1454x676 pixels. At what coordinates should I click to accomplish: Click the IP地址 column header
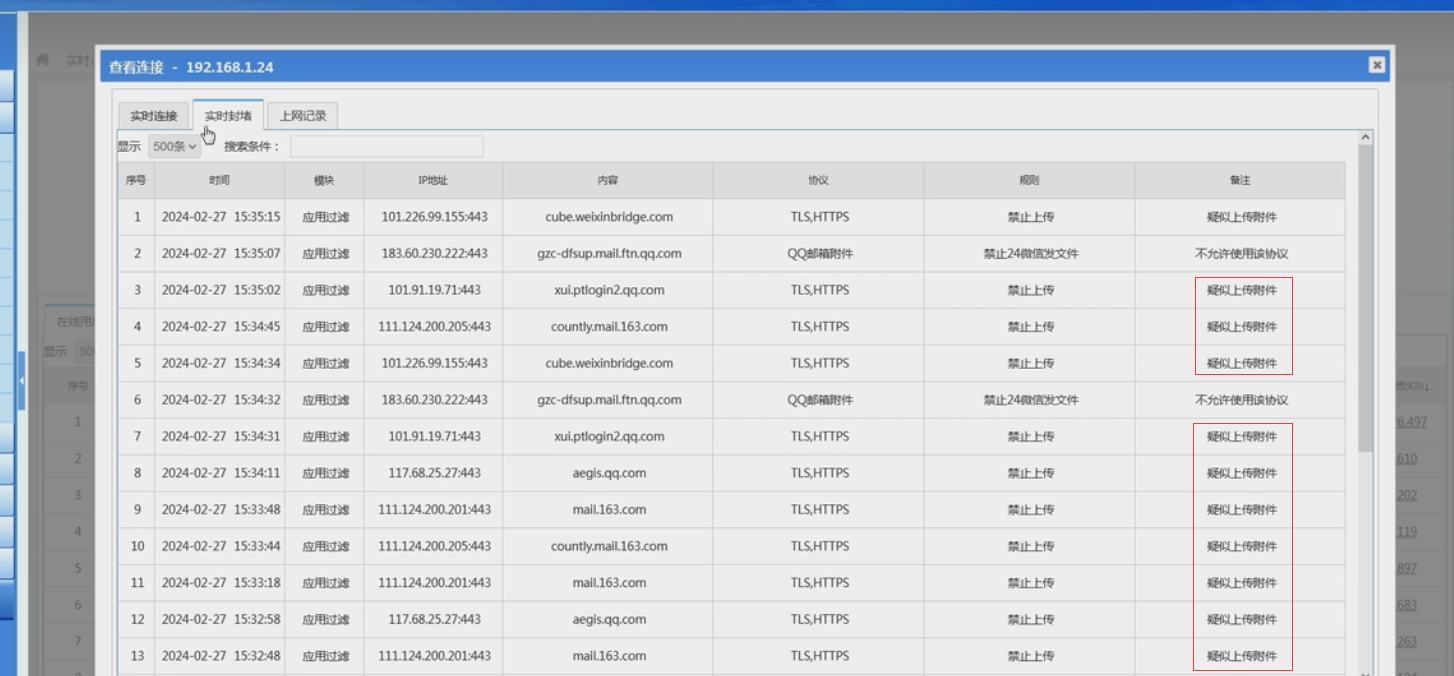(433, 181)
